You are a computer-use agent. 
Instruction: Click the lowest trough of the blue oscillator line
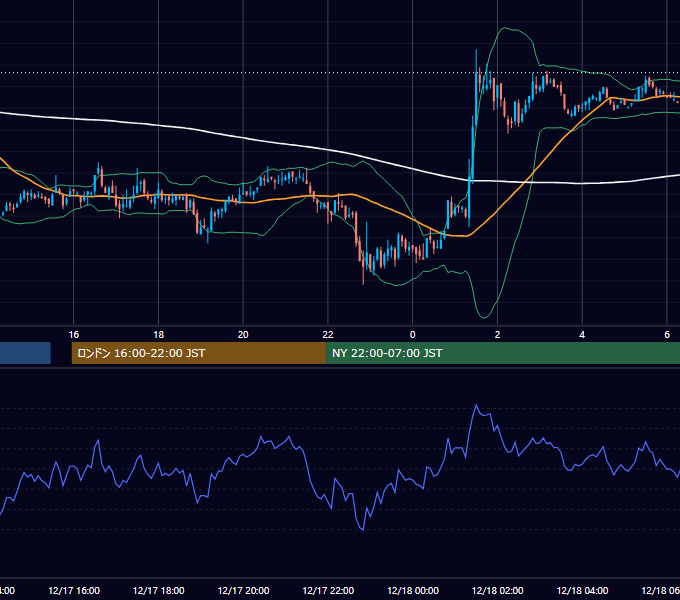(363, 529)
